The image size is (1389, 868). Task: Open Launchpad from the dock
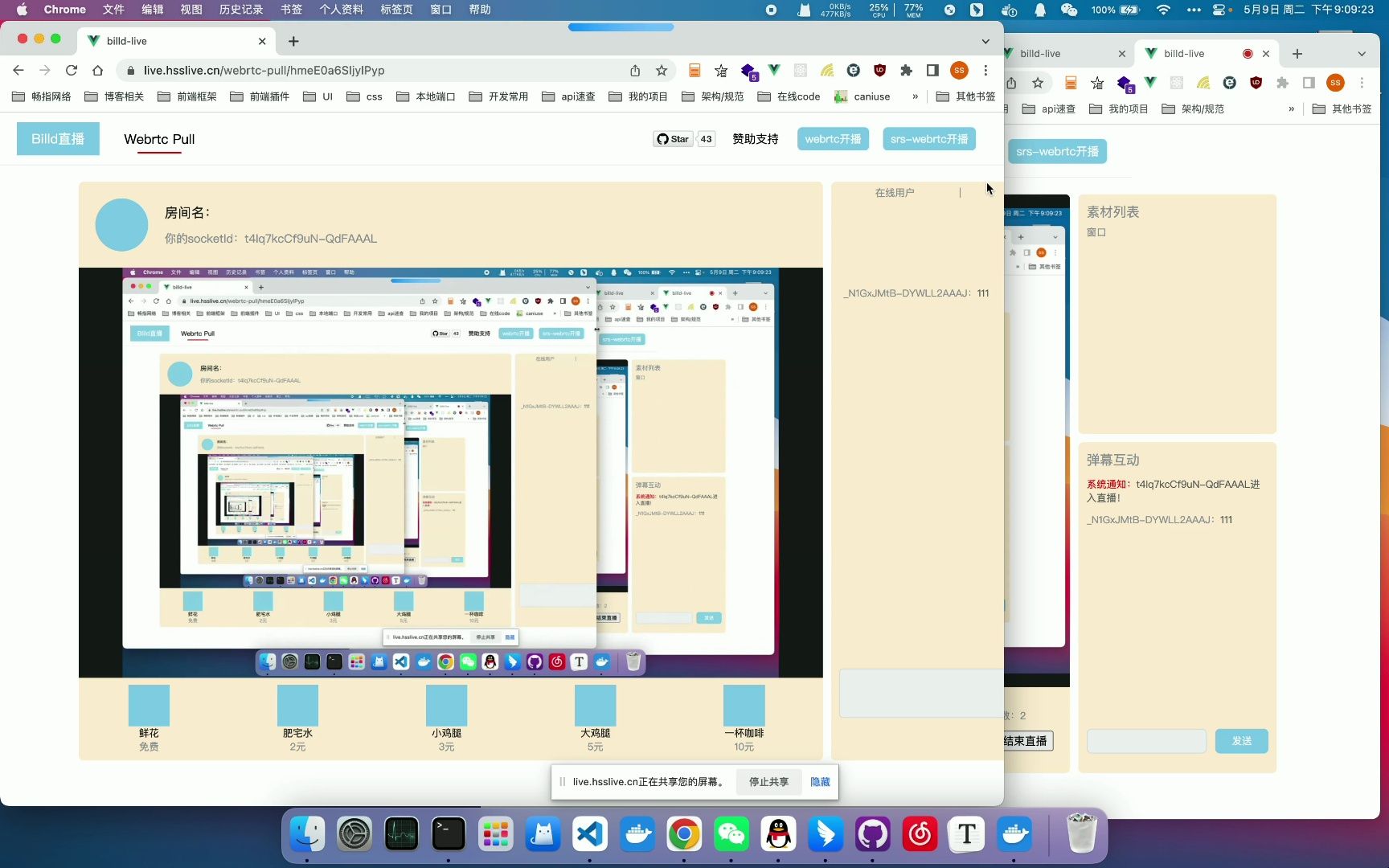coord(495,834)
